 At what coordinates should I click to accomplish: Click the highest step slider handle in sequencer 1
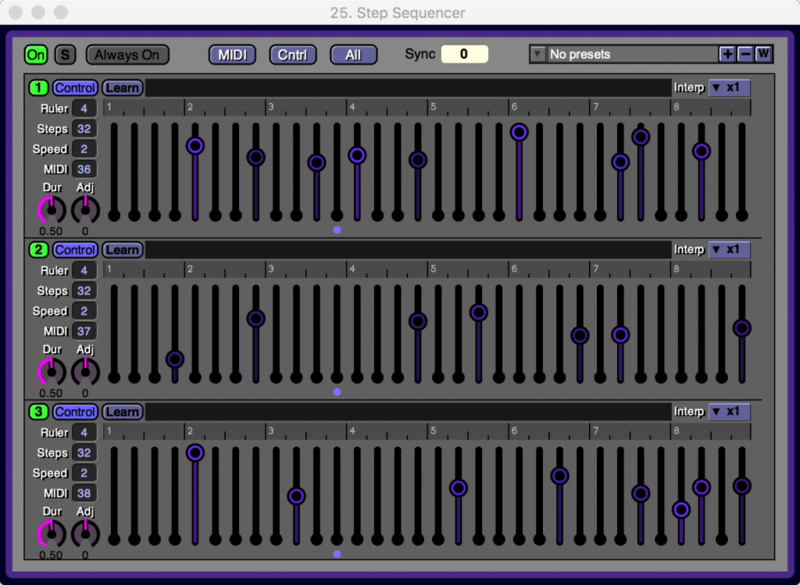pyautogui.click(x=519, y=132)
